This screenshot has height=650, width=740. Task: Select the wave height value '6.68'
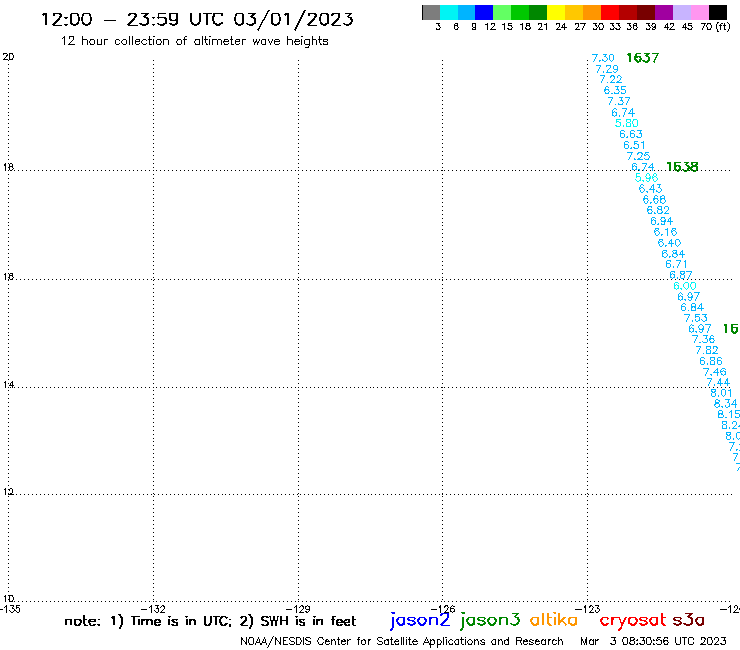[x=654, y=199]
